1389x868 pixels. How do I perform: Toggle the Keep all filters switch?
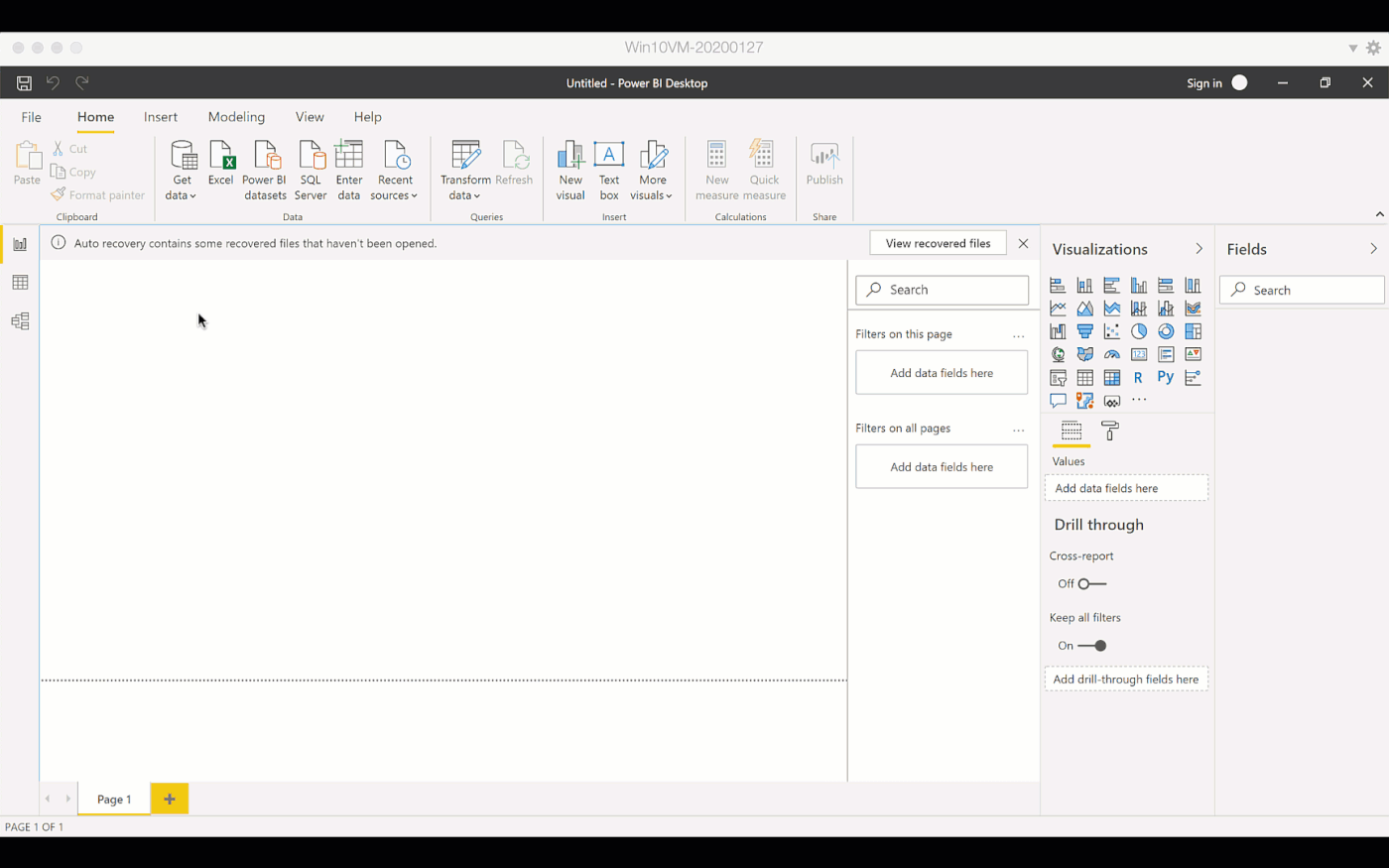(1091, 646)
